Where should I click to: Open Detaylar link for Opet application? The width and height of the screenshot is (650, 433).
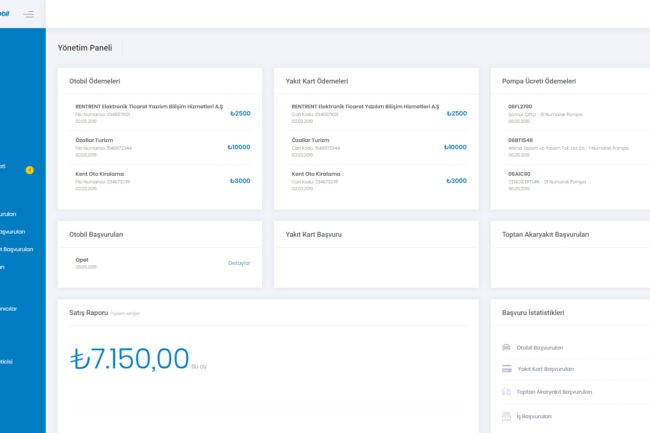[239, 263]
